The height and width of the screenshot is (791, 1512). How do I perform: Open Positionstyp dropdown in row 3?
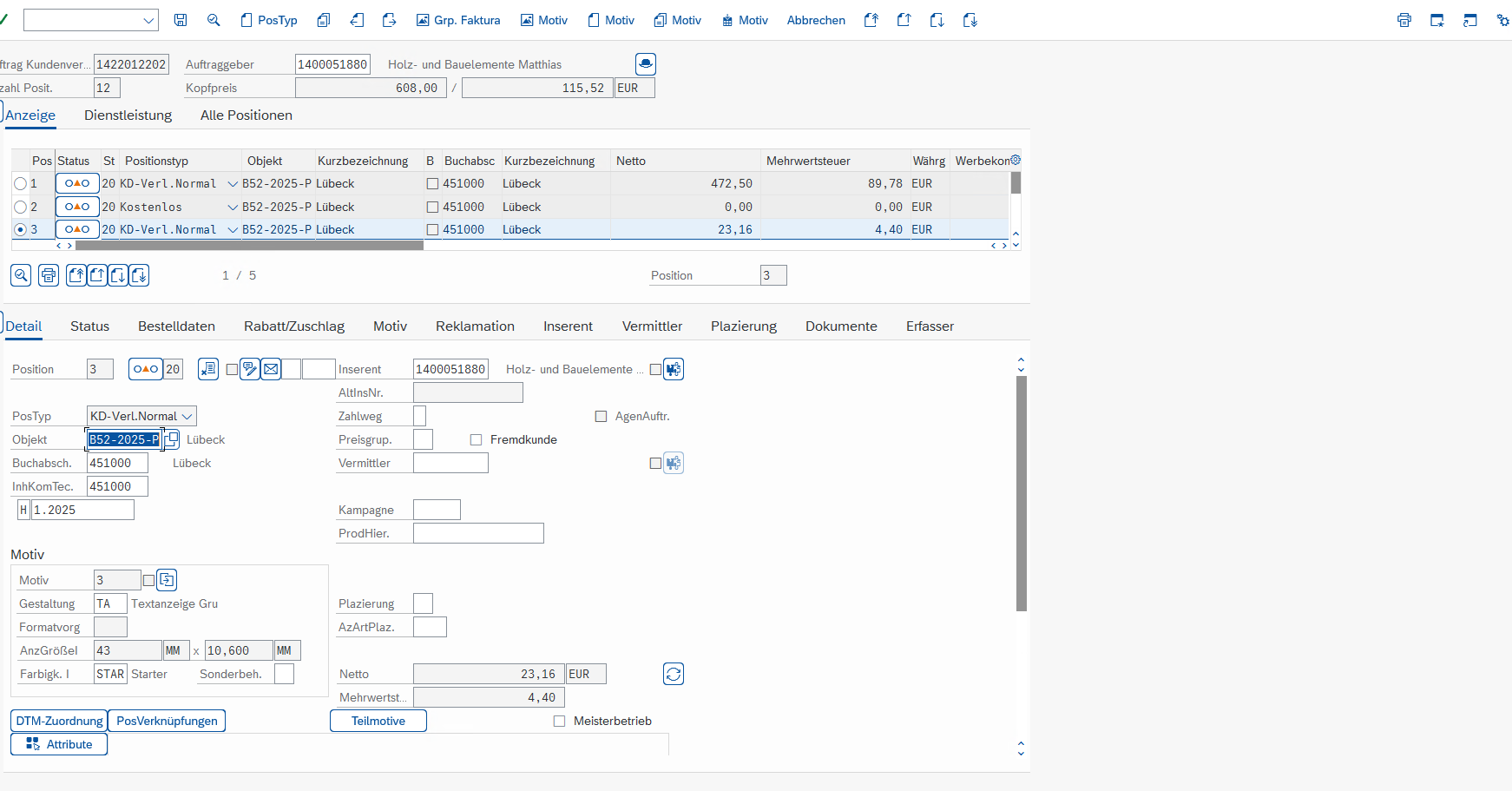[x=233, y=229]
